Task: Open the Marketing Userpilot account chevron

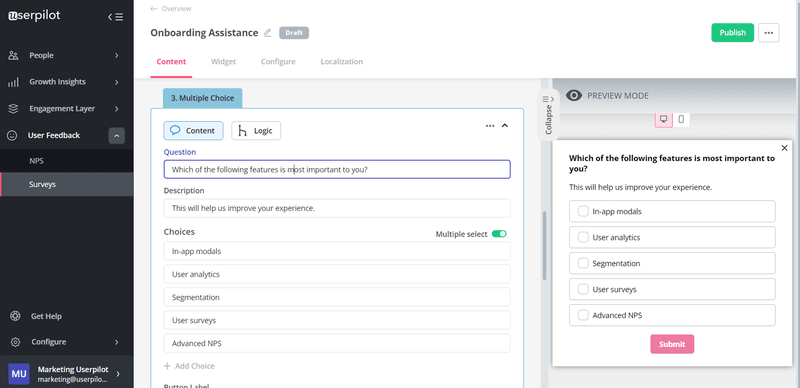Action: tap(118, 374)
